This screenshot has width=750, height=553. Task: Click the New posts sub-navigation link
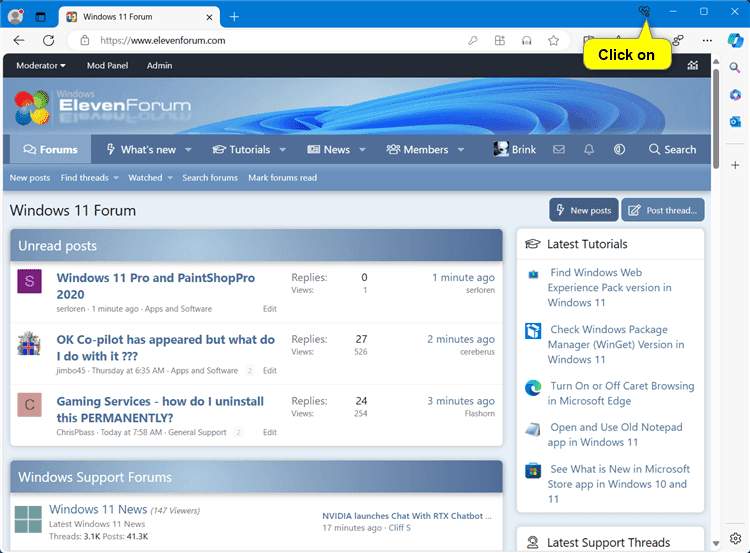click(x=30, y=178)
